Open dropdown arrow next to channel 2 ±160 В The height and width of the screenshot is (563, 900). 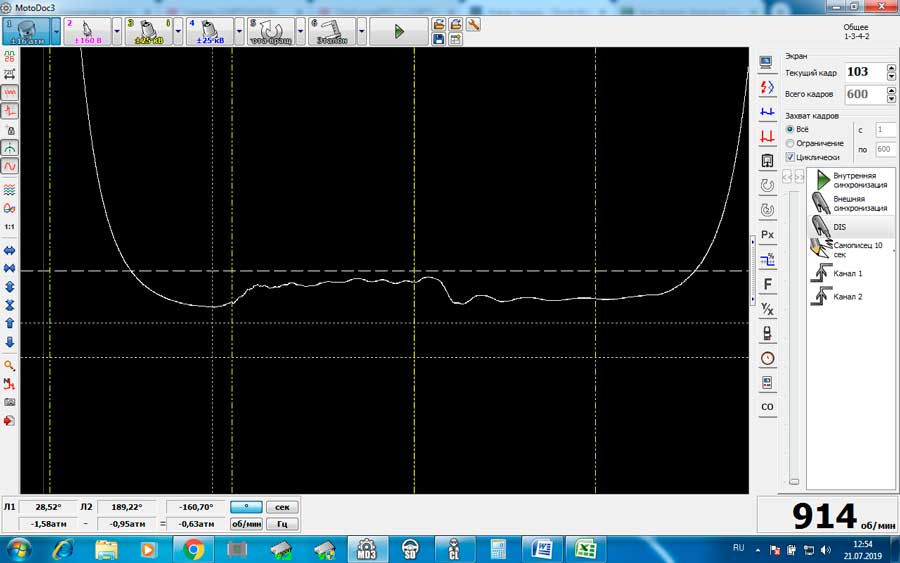(117, 31)
